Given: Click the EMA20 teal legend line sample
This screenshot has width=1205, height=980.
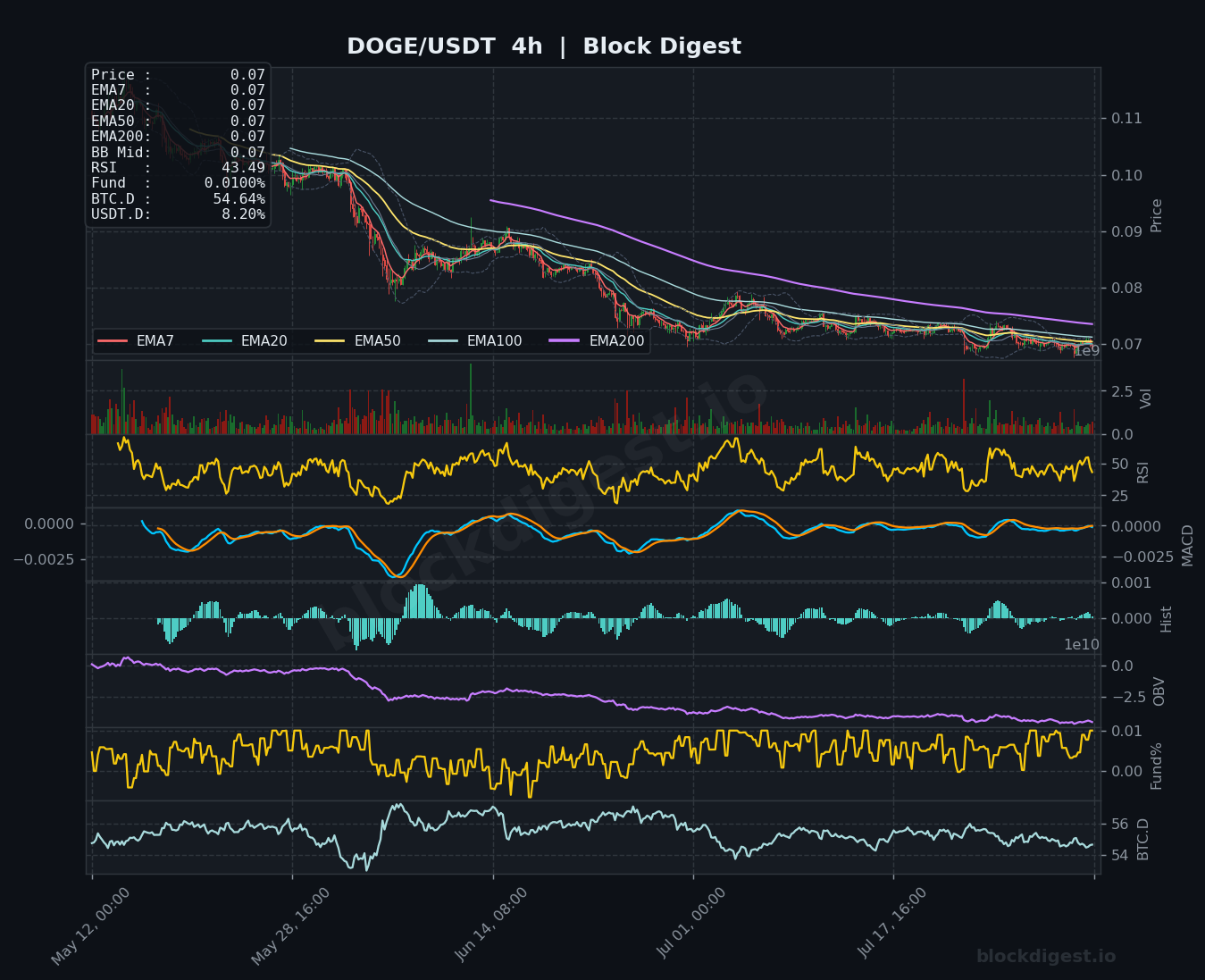Looking at the screenshot, I should 217,341.
